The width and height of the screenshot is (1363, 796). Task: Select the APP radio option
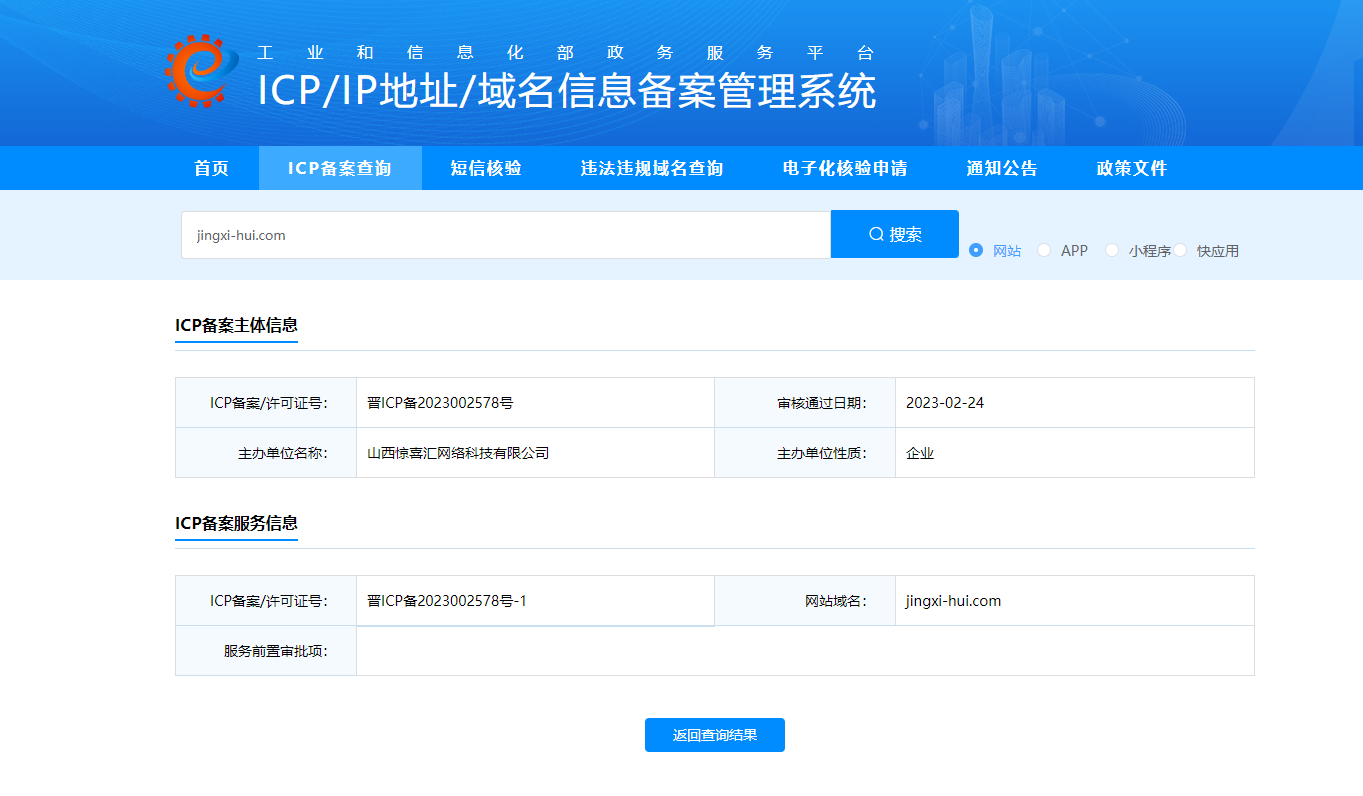point(1044,250)
